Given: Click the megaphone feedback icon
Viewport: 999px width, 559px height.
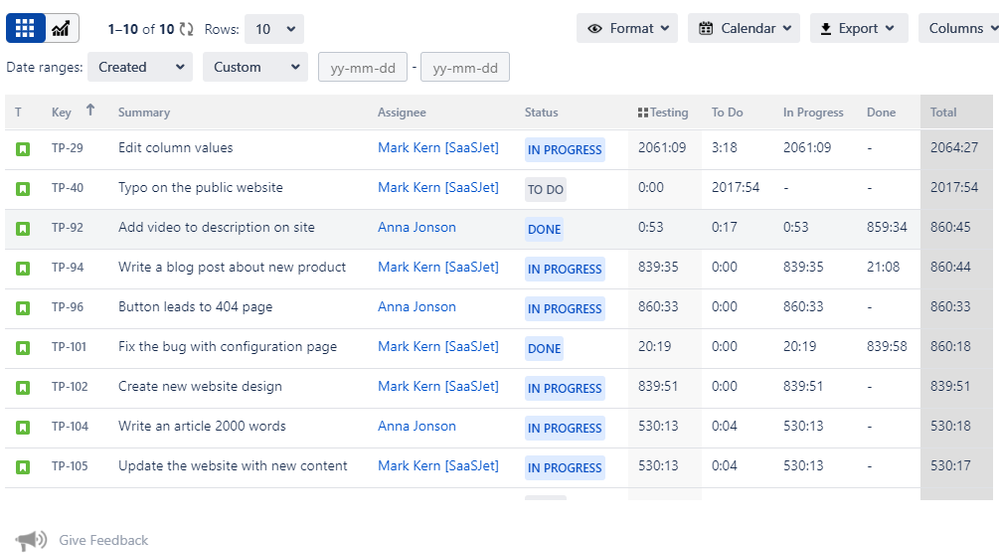Looking at the screenshot, I should click(31, 541).
